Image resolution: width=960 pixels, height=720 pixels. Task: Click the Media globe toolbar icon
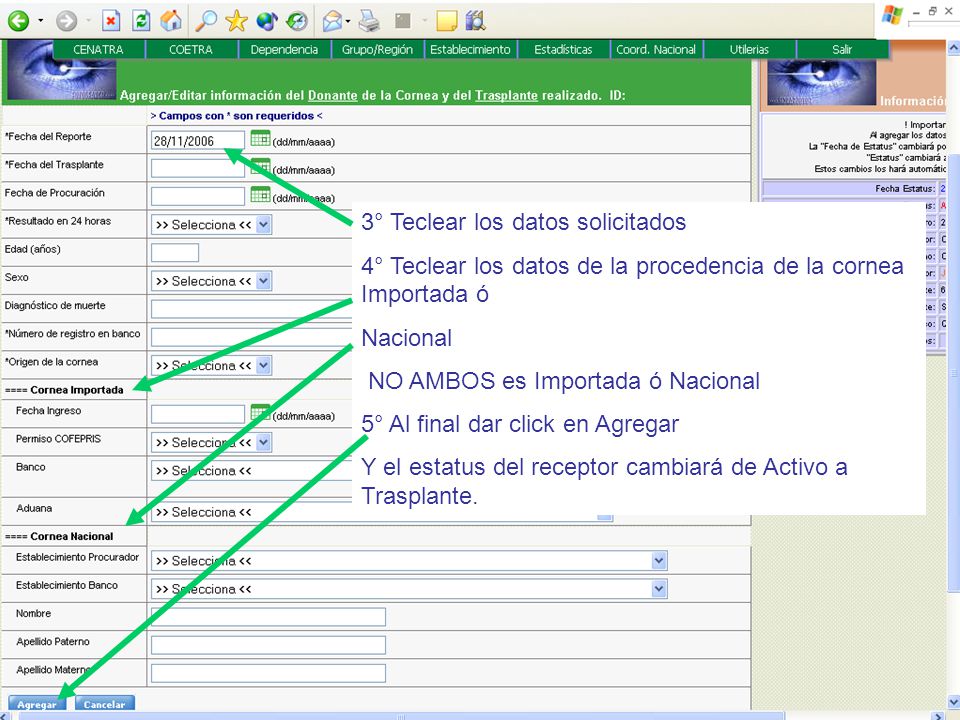click(x=267, y=21)
